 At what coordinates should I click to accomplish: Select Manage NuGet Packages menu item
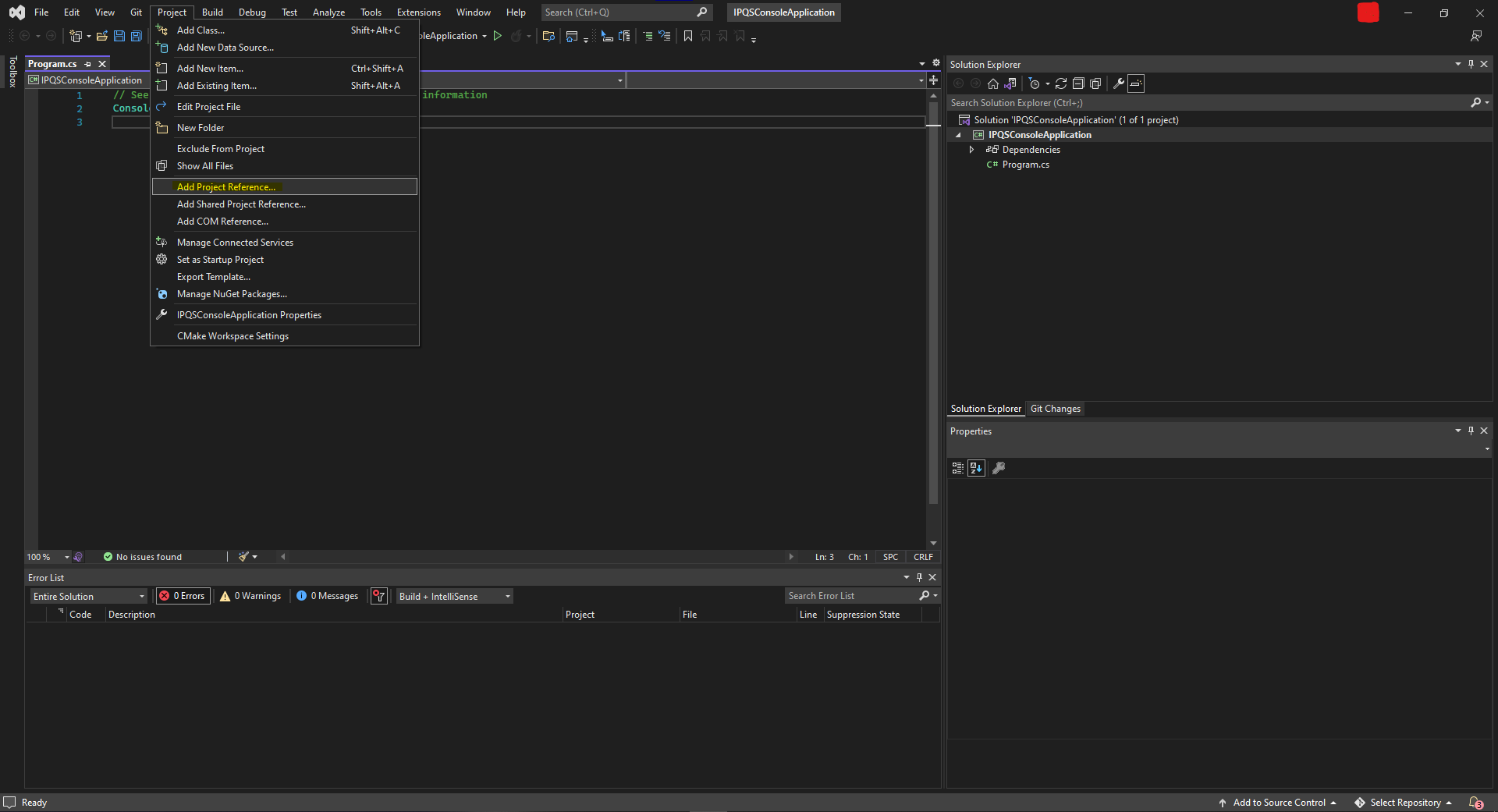[285, 294]
